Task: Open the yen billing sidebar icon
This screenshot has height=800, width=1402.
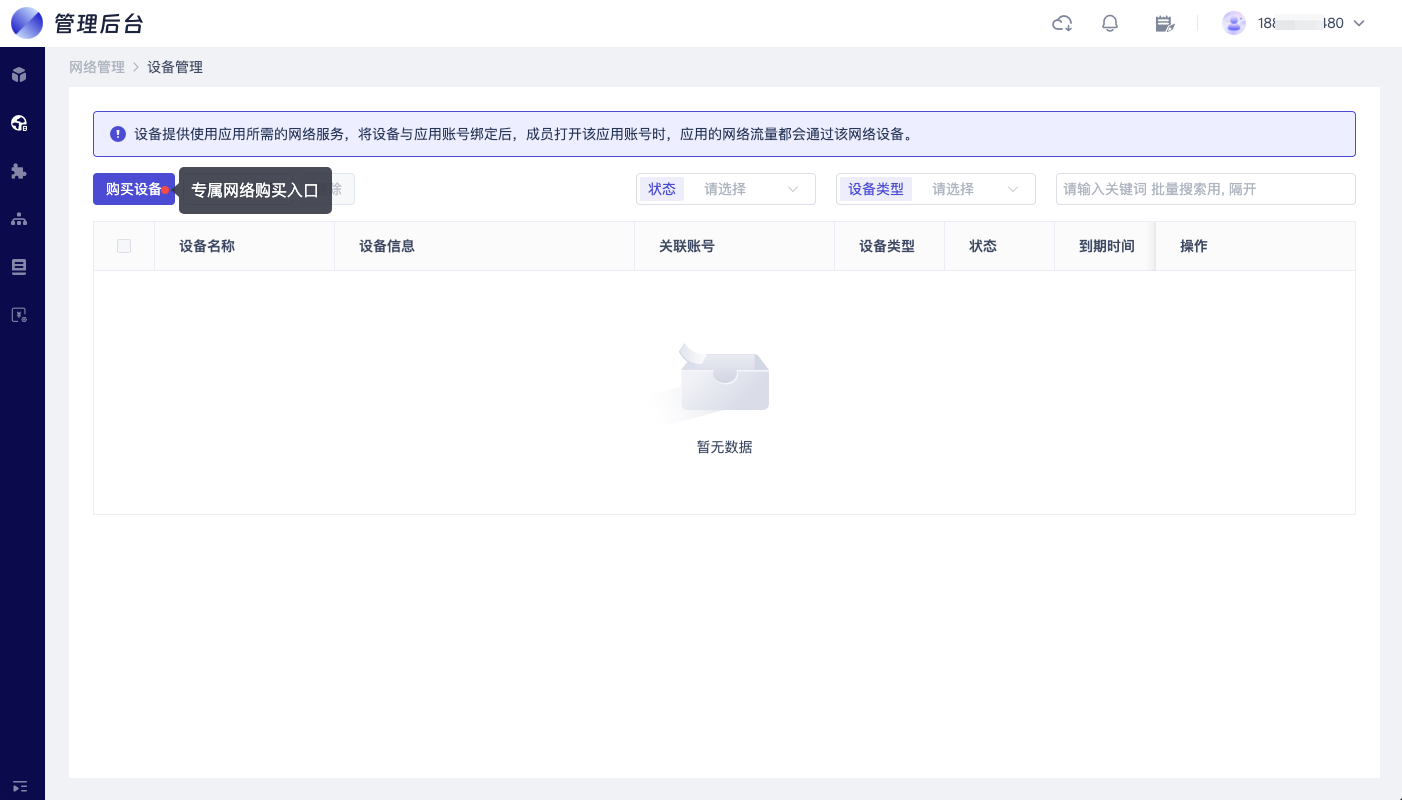Action: coord(19,315)
